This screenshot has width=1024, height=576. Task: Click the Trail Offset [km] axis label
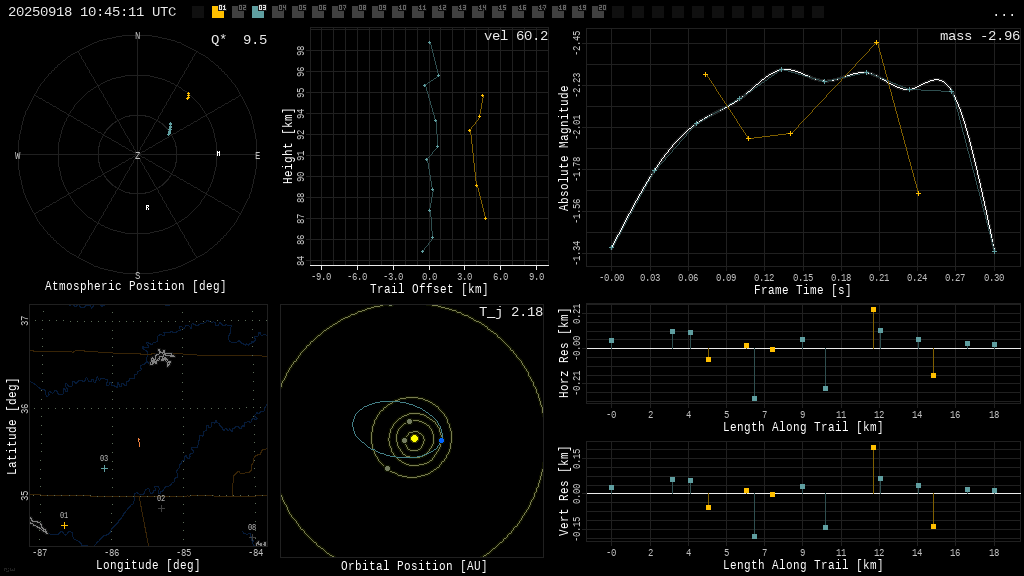pos(429,289)
